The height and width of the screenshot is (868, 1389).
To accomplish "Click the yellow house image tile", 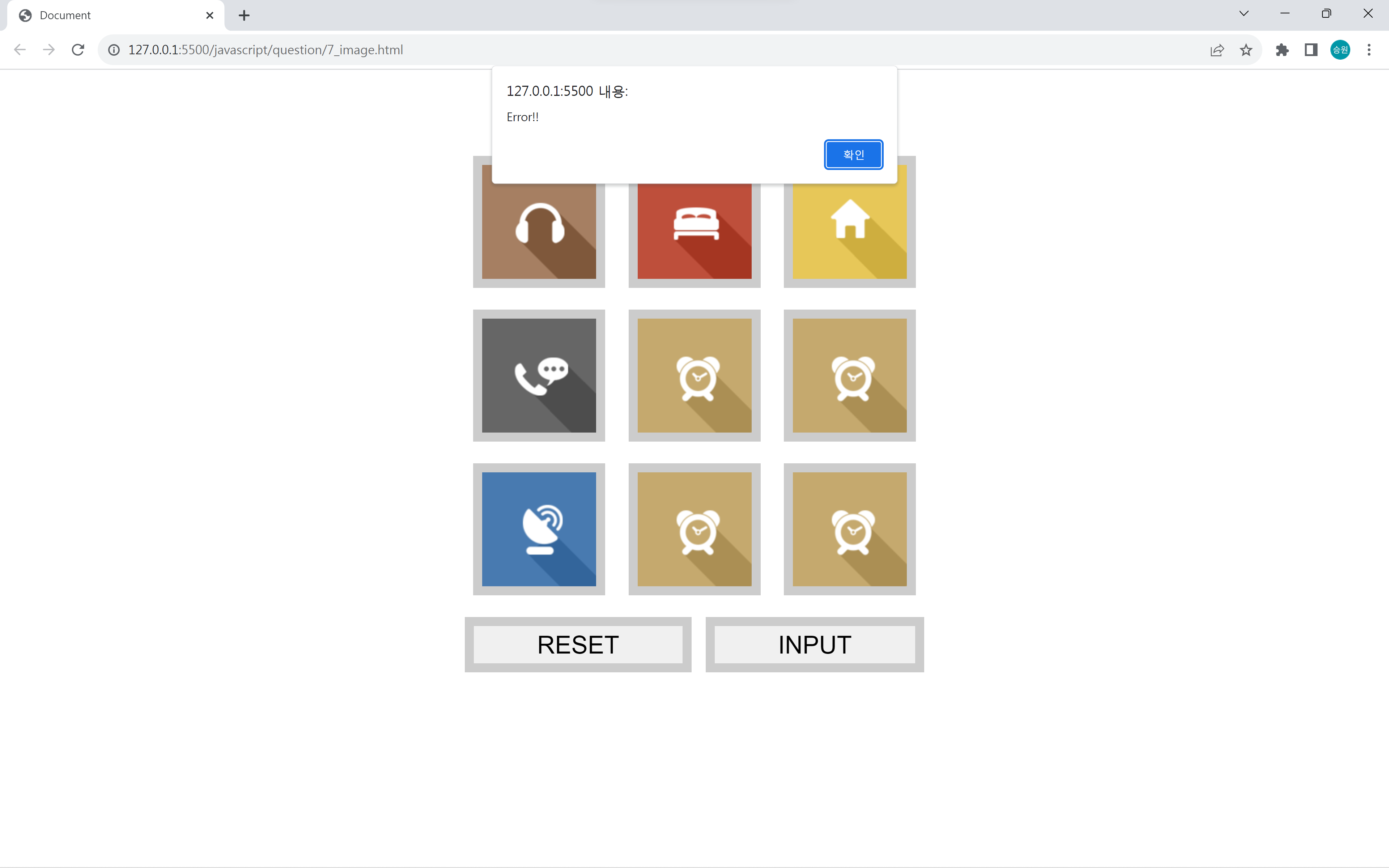I will 849,230.
